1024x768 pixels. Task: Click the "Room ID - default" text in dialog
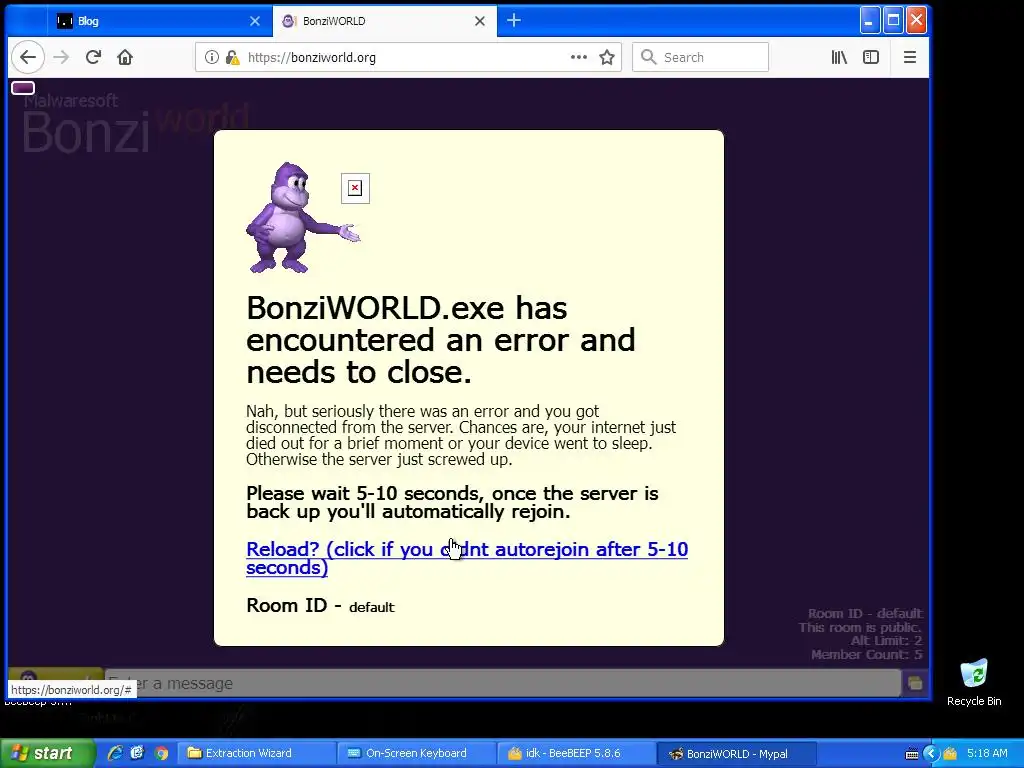pyautogui.click(x=320, y=606)
